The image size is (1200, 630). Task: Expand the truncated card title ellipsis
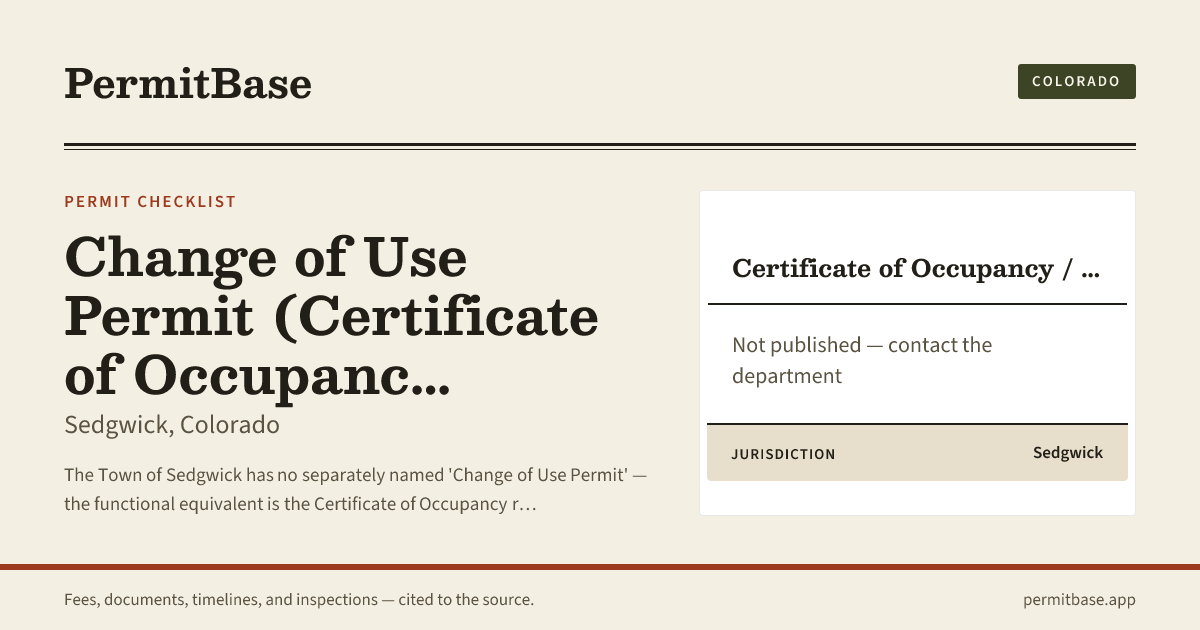[1091, 270]
